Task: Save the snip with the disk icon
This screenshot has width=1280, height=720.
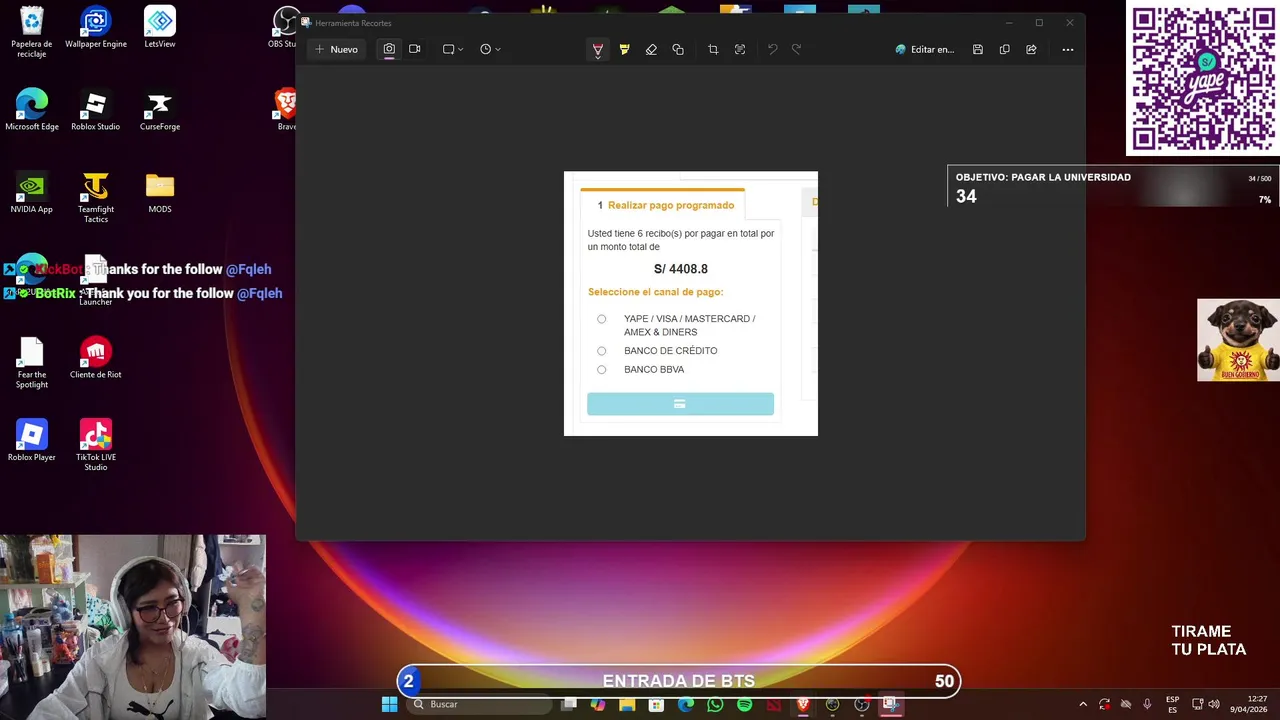Action: [978, 50]
